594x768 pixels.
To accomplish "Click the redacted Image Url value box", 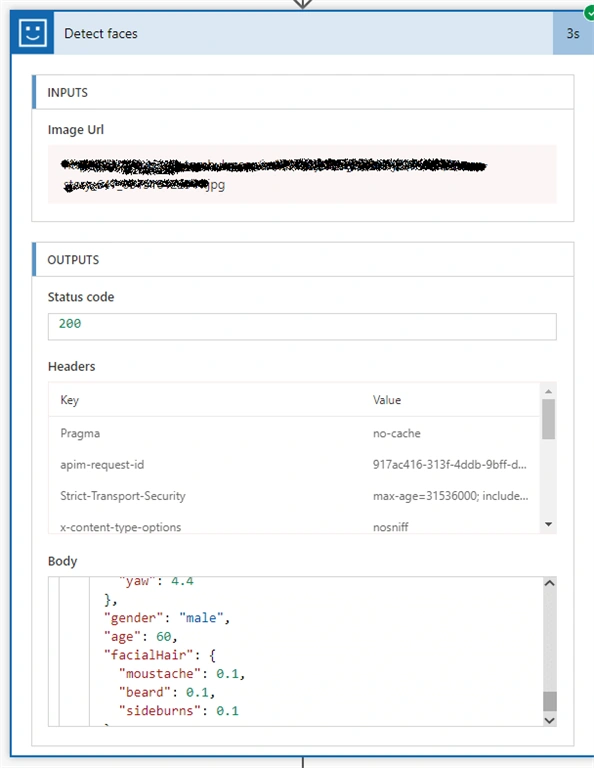I will pyautogui.click(x=302, y=174).
